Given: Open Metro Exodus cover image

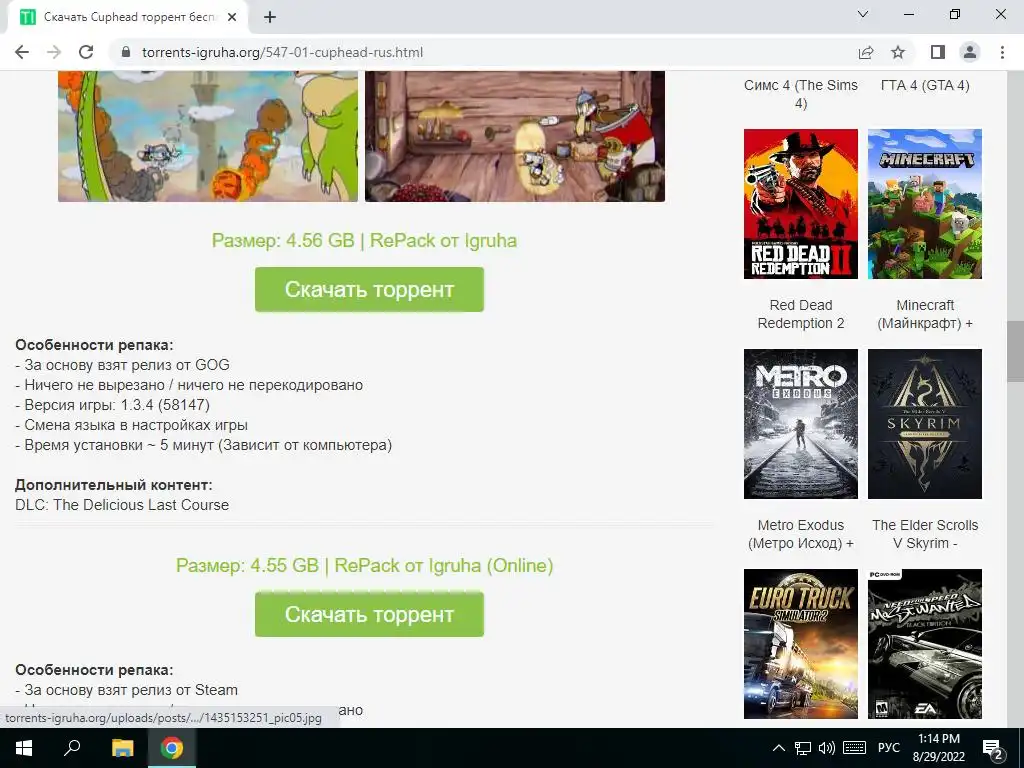Looking at the screenshot, I should tap(801, 424).
